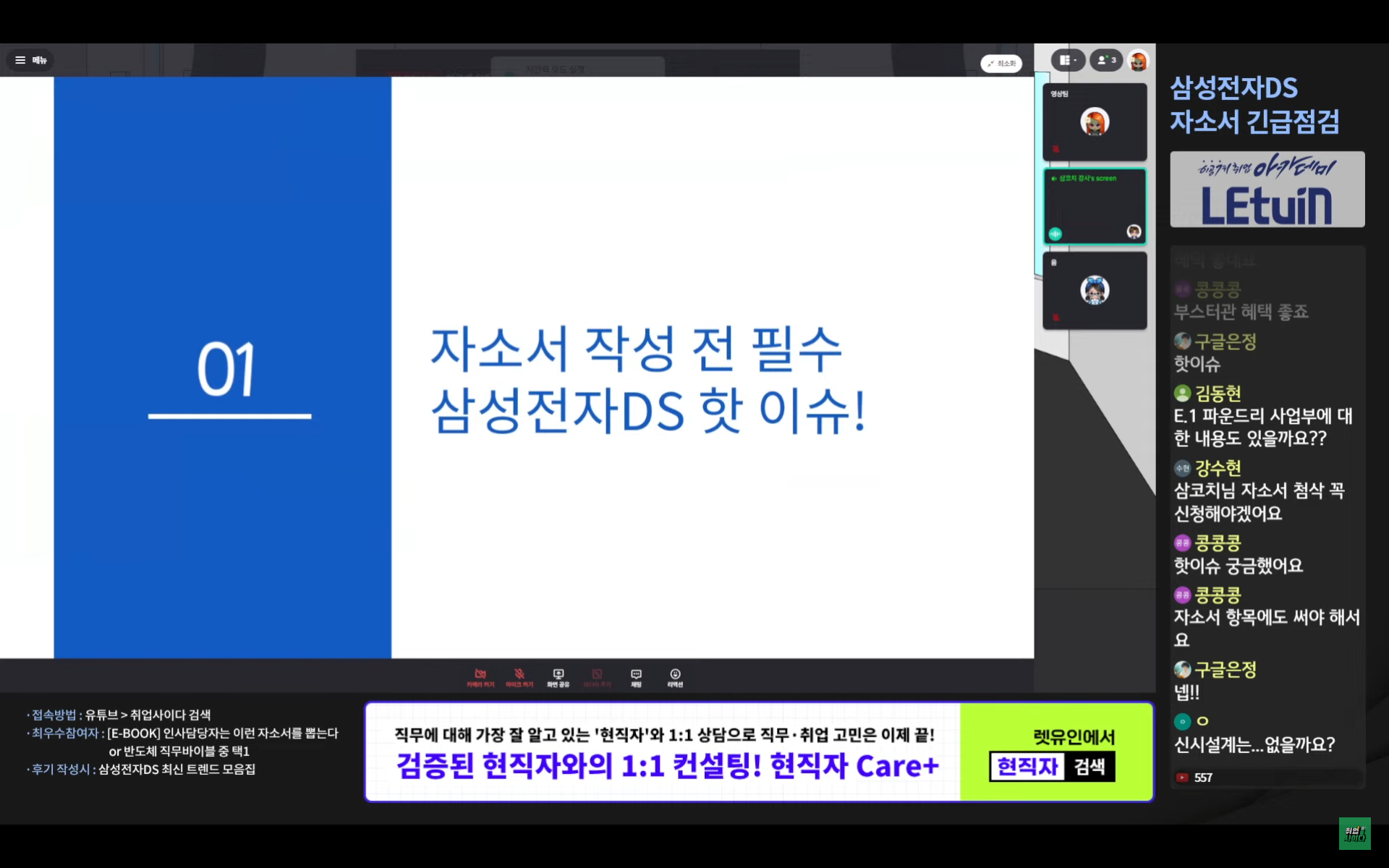Click the muted mic icon on 영상팀 tile
Viewport: 1389px width, 868px height.
(1055, 149)
